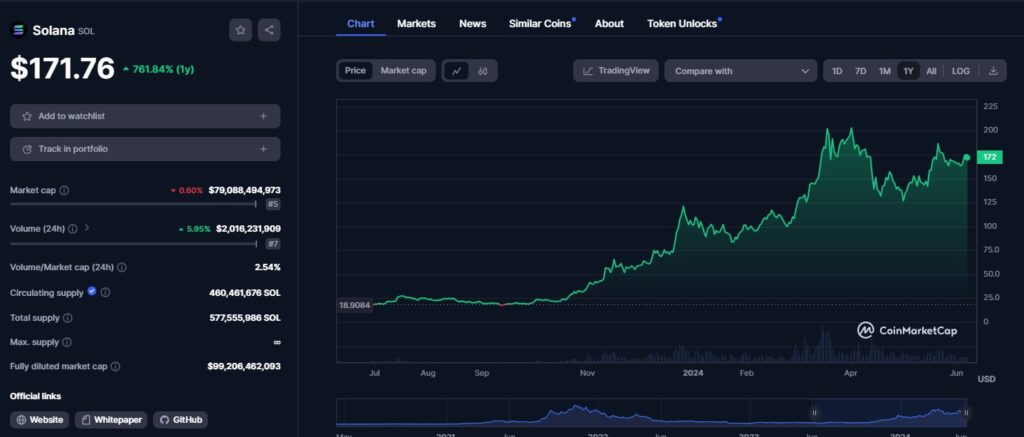Switch to the About tab

click(x=609, y=24)
